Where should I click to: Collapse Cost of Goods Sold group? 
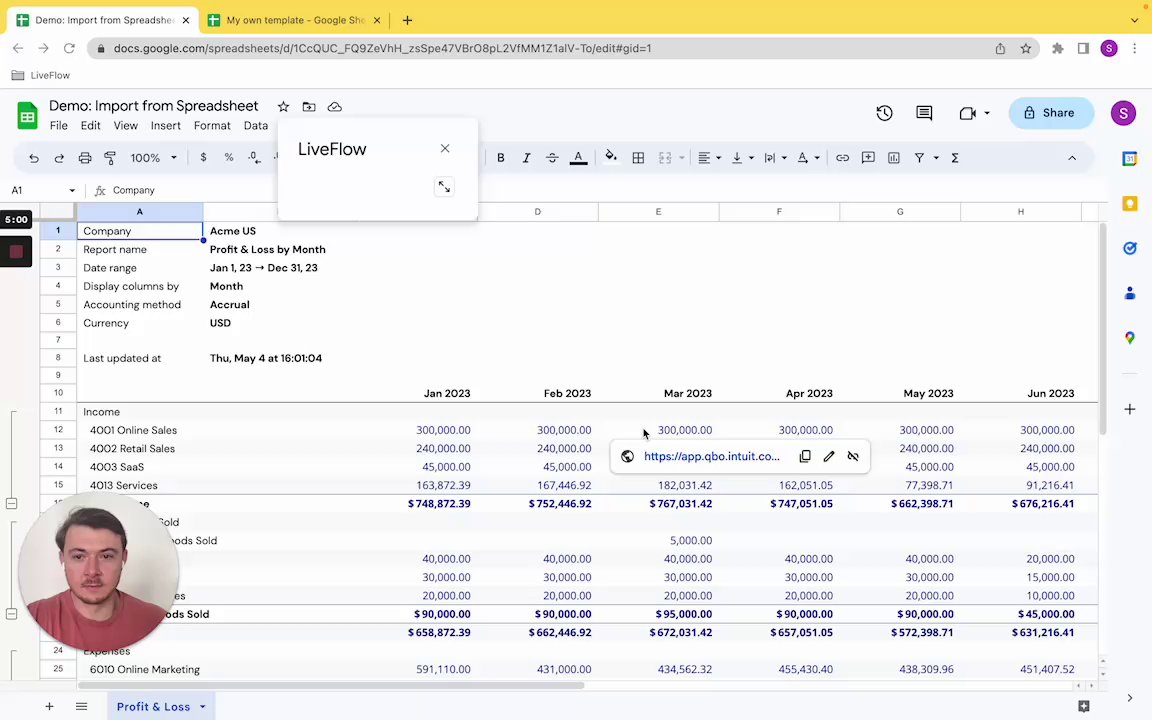point(12,614)
